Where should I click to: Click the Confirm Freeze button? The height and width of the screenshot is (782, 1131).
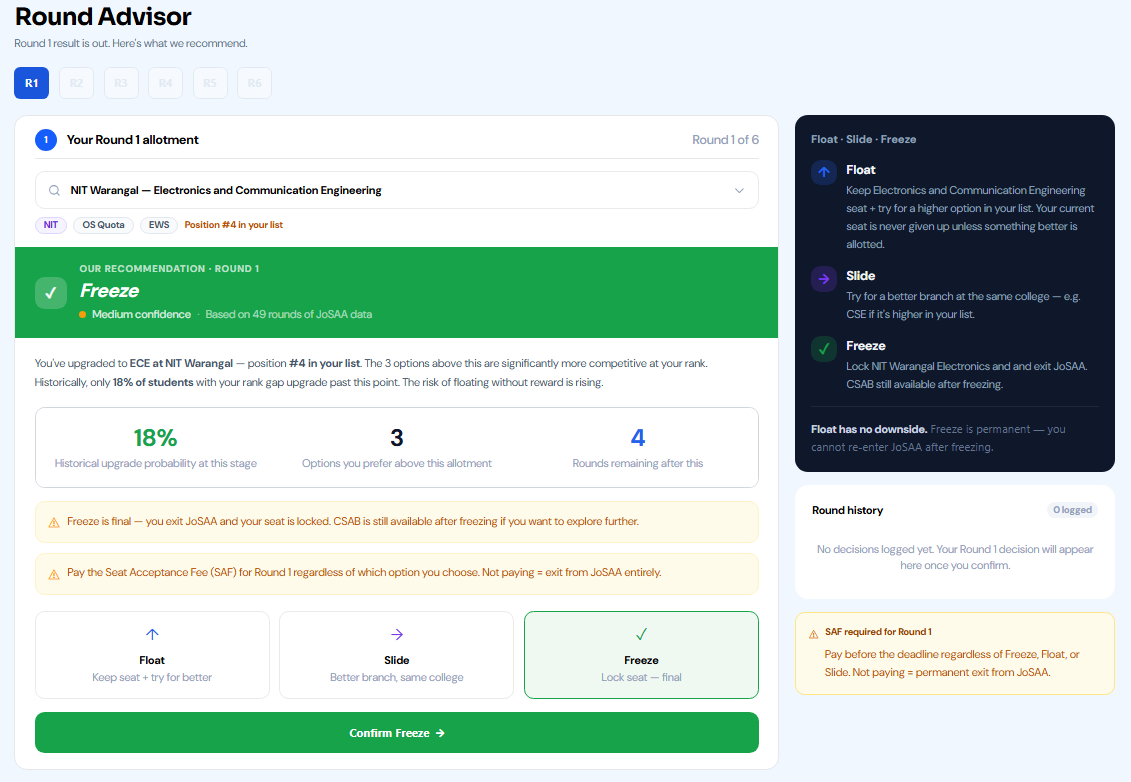click(x=397, y=733)
